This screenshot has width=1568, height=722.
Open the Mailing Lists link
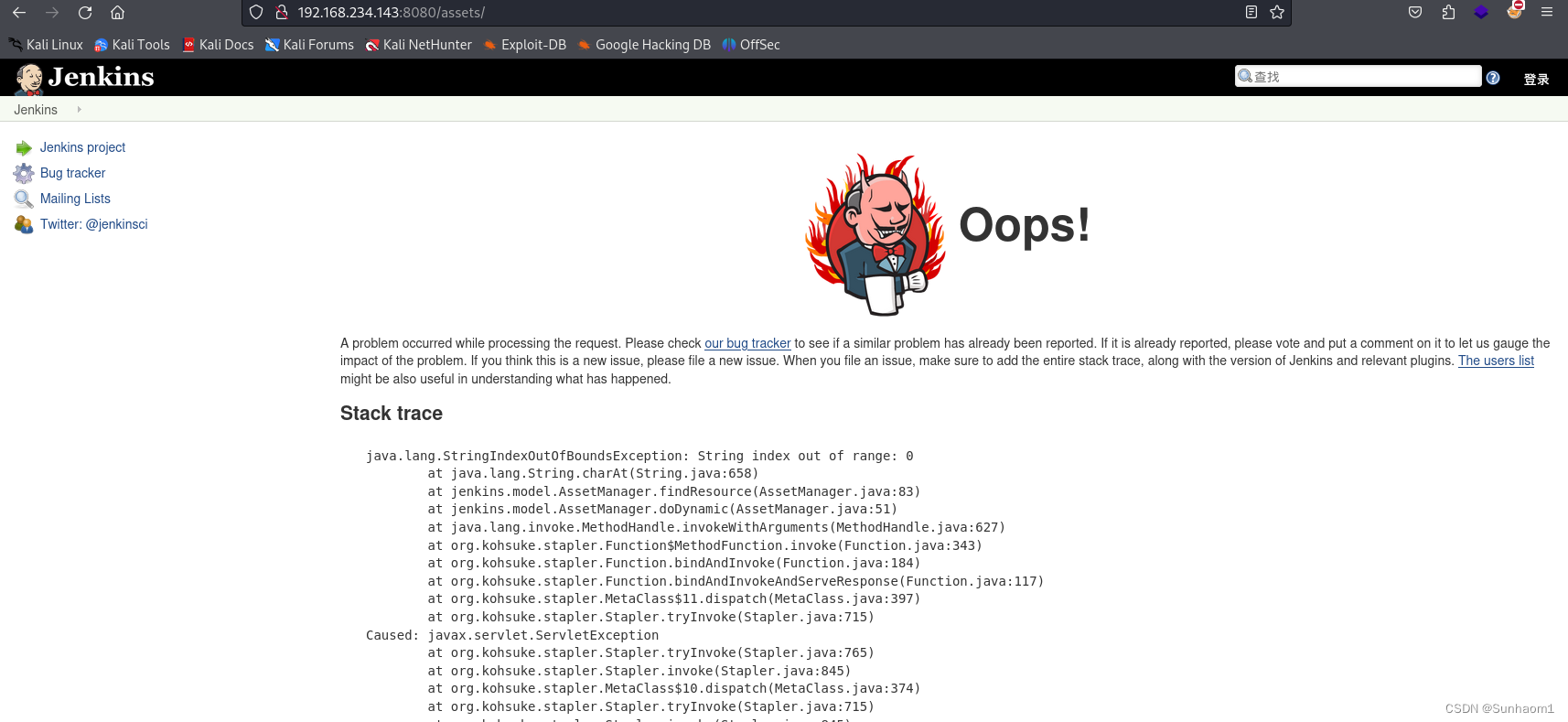point(75,199)
